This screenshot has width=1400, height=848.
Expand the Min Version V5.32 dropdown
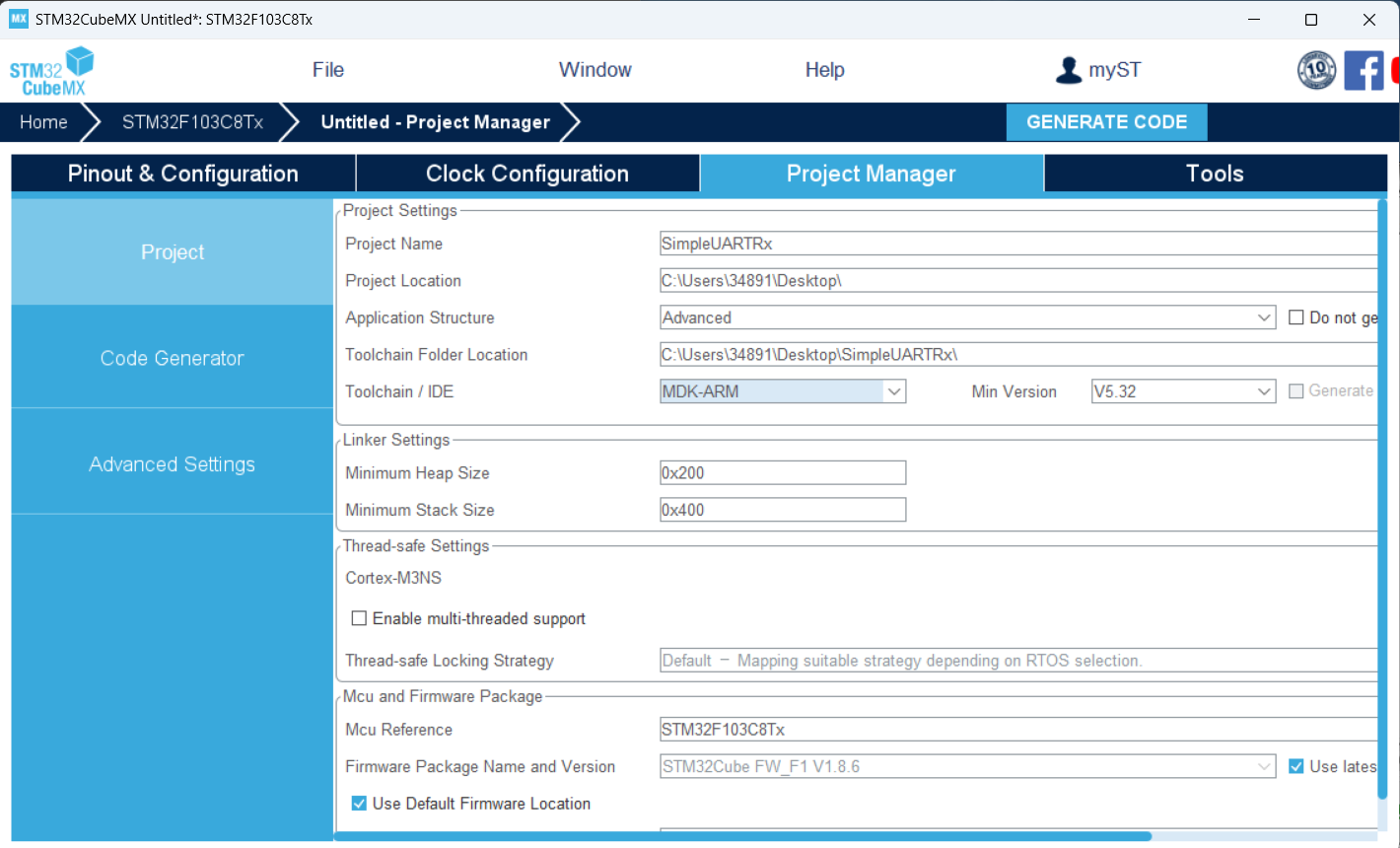point(1183,391)
